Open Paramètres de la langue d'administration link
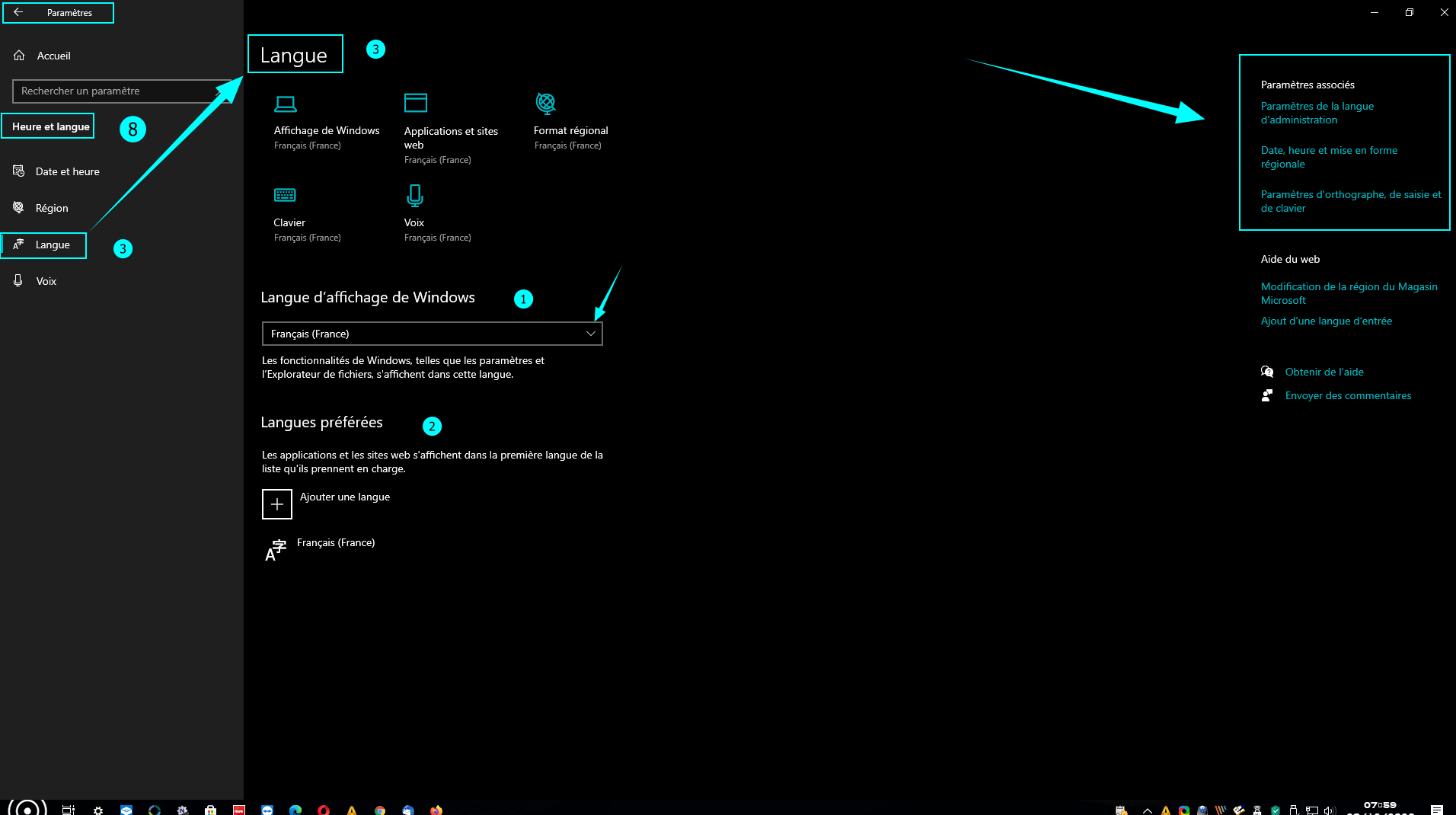Screen dimensions: 1456x815 point(1317,113)
